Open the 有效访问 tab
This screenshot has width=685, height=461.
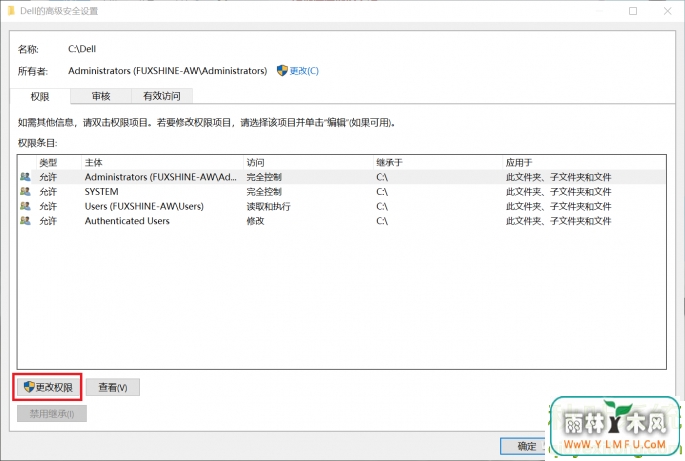click(x=162, y=96)
